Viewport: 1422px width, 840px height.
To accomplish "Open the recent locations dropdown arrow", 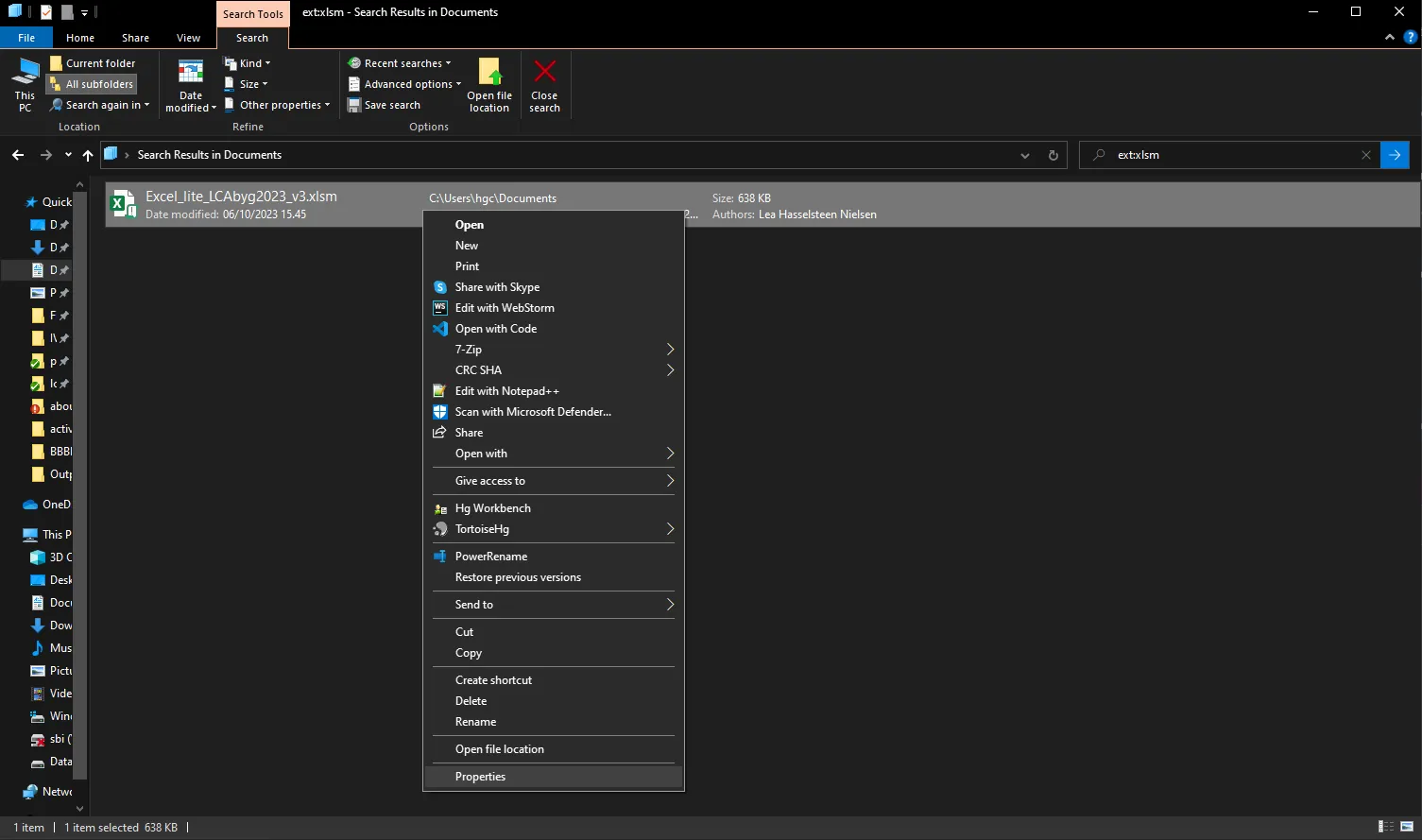I will (68, 155).
